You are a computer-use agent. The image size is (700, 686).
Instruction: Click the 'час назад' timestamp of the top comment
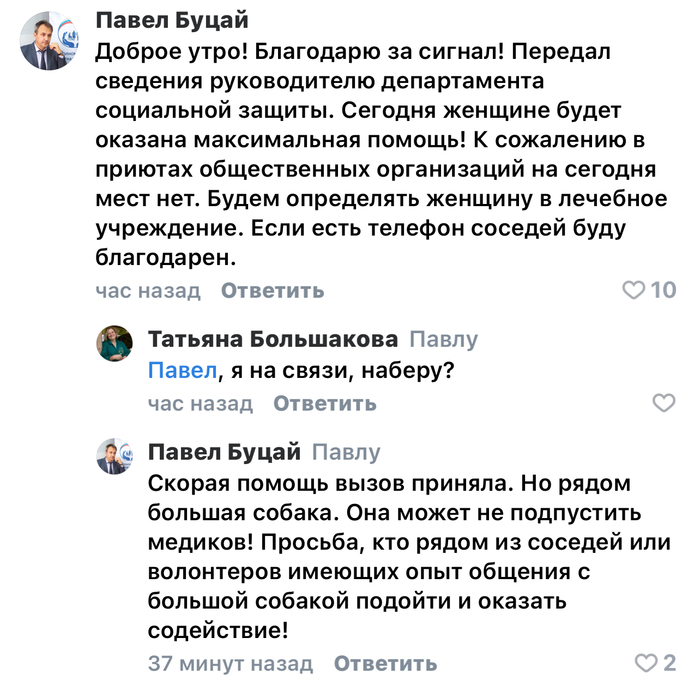tap(148, 291)
